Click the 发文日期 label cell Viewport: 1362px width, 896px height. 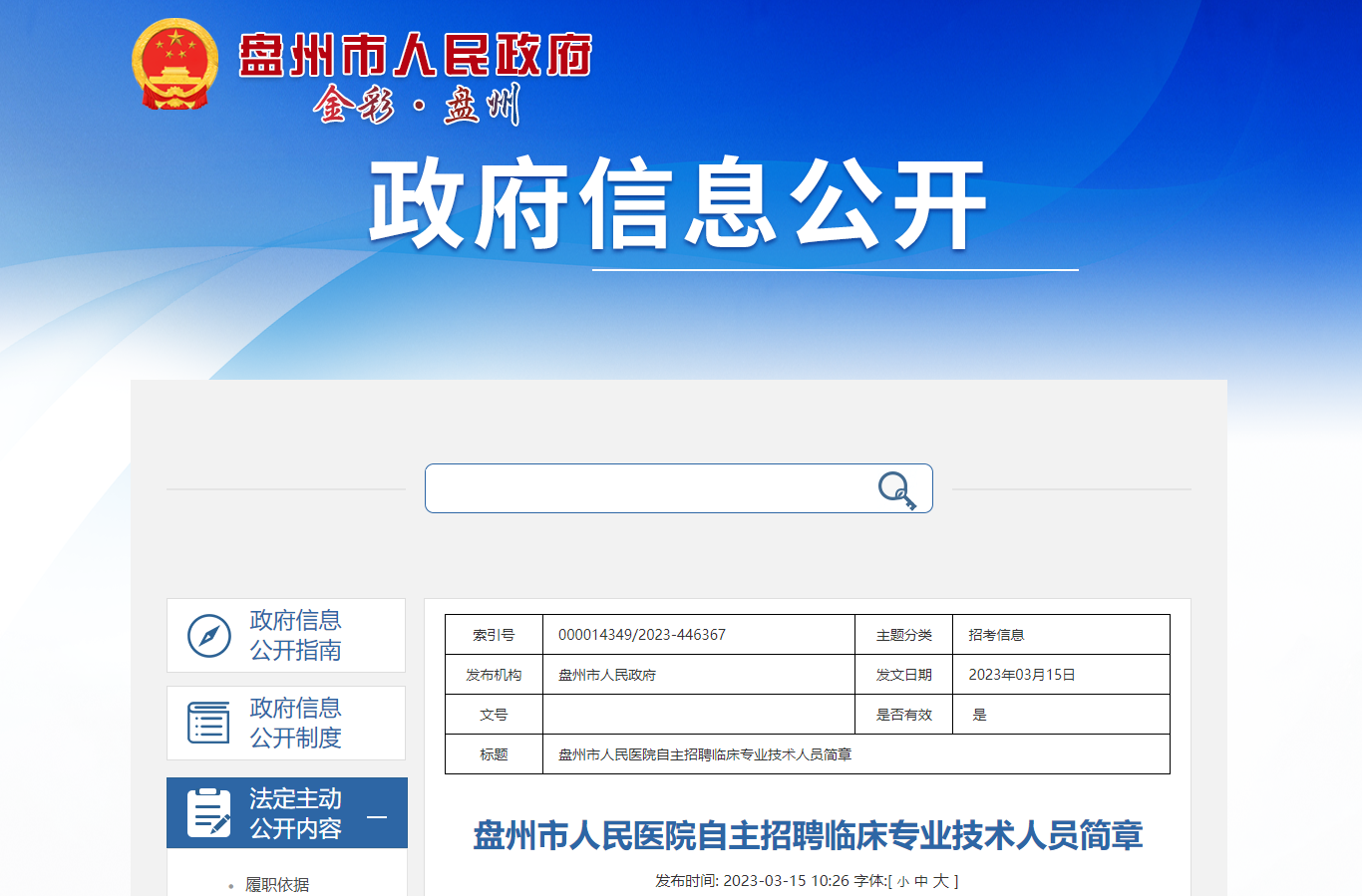[x=904, y=675]
